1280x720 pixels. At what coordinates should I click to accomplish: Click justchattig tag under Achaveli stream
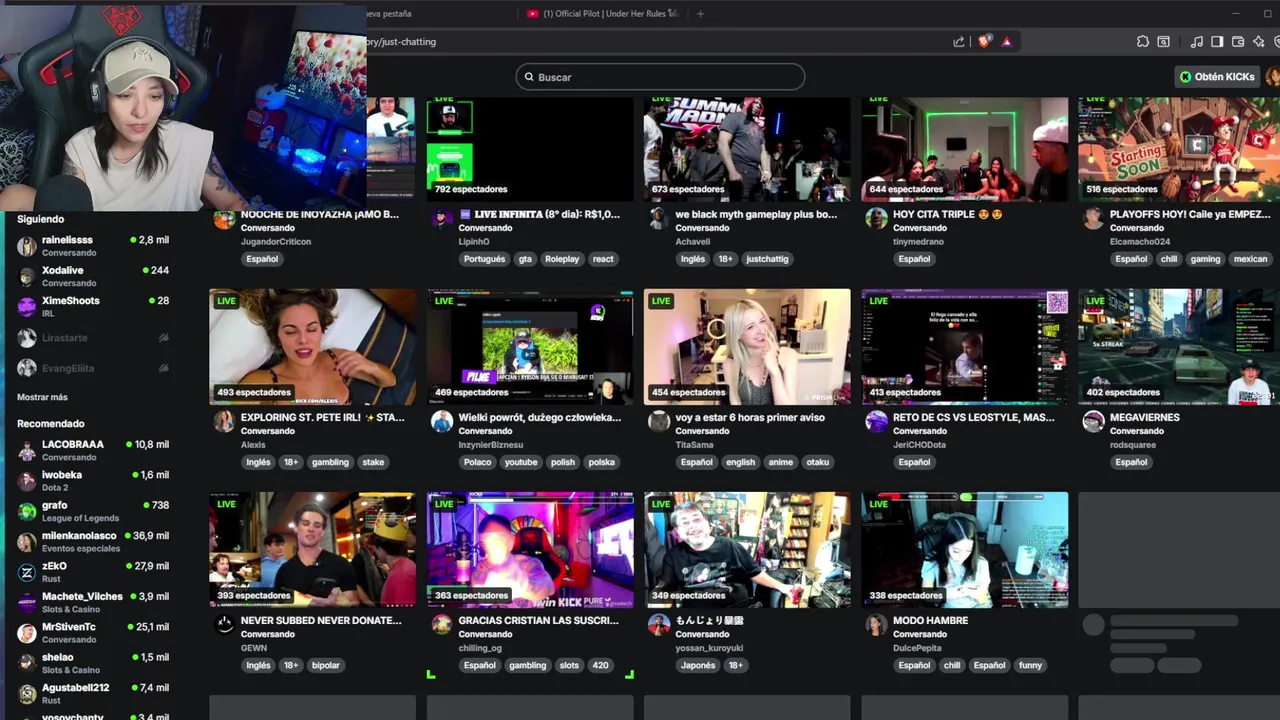click(767, 259)
